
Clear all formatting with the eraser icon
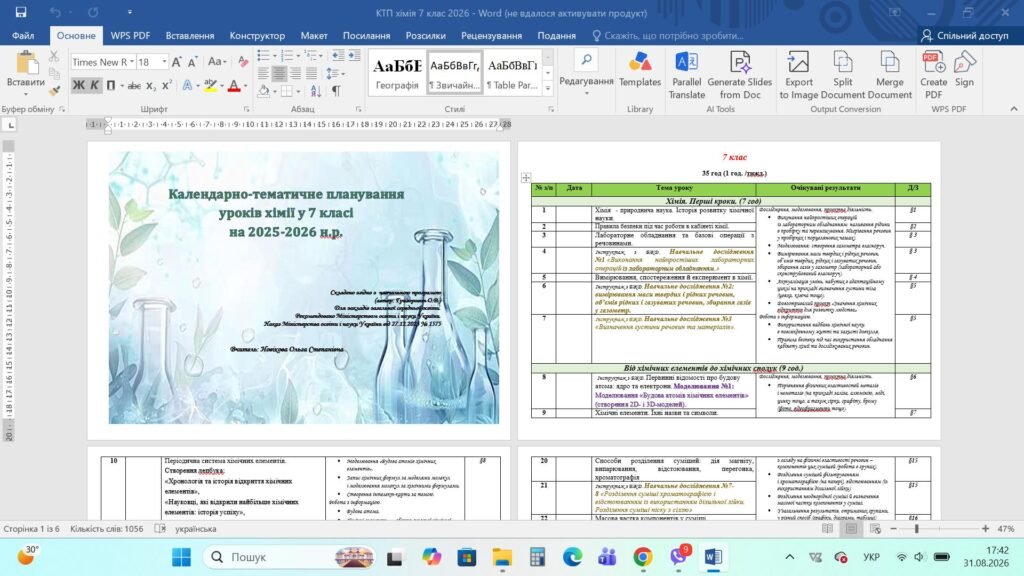[x=243, y=62]
